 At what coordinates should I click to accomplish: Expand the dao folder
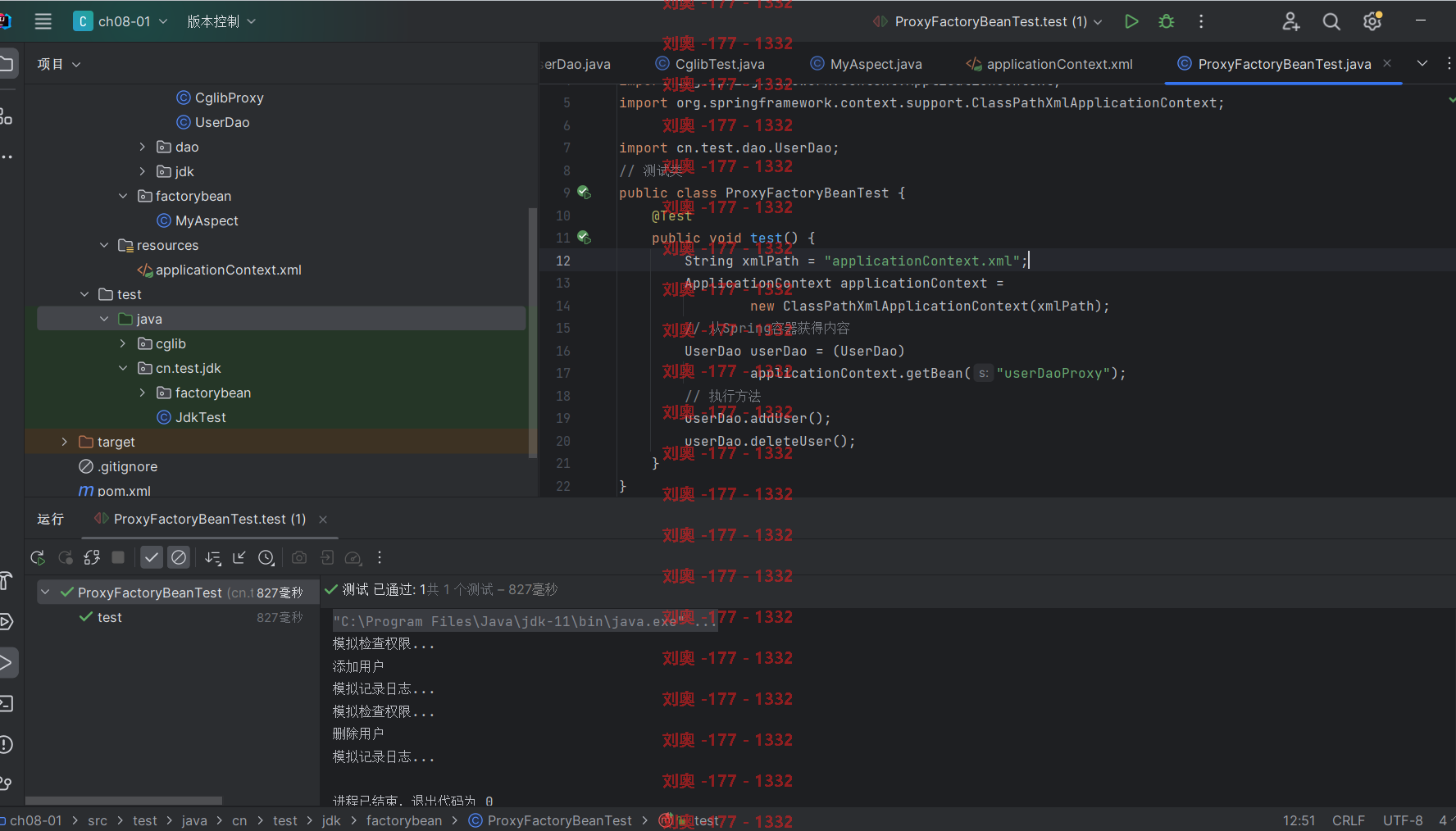coord(143,147)
